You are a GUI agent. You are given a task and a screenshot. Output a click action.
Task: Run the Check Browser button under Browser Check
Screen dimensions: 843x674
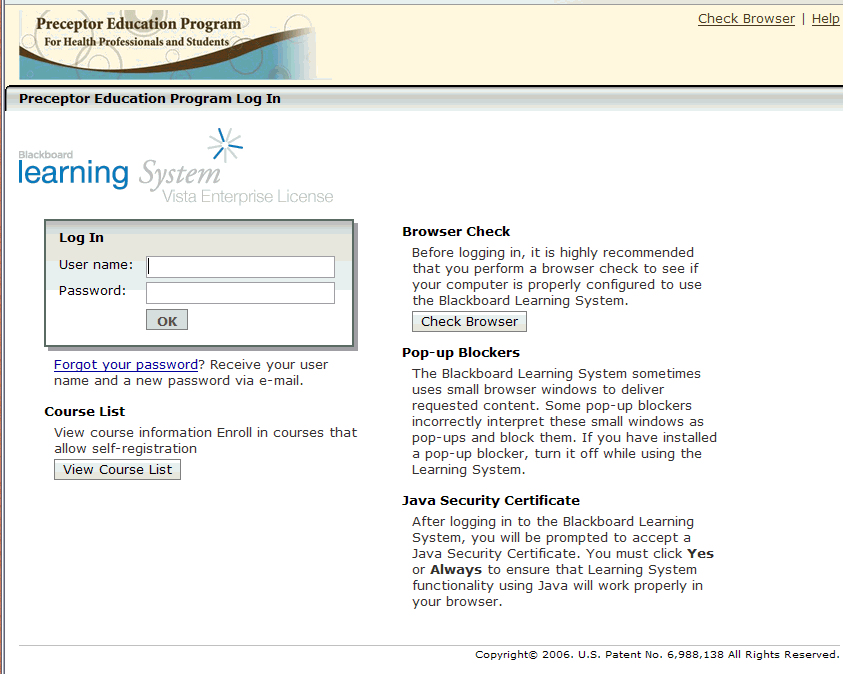[x=469, y=321]
